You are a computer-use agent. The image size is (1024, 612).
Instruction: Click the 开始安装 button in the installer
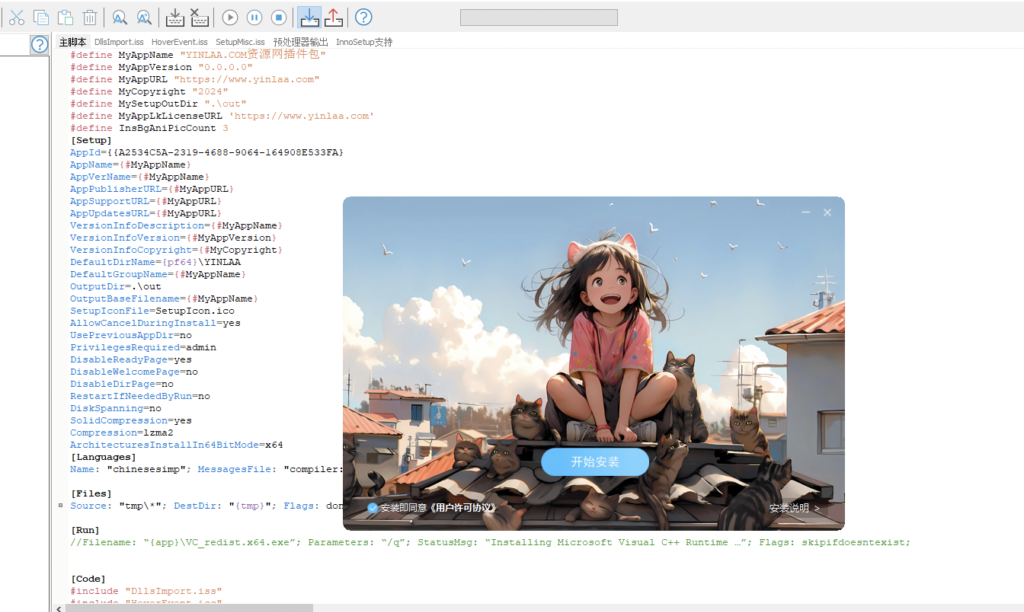[x=595, y=462]
